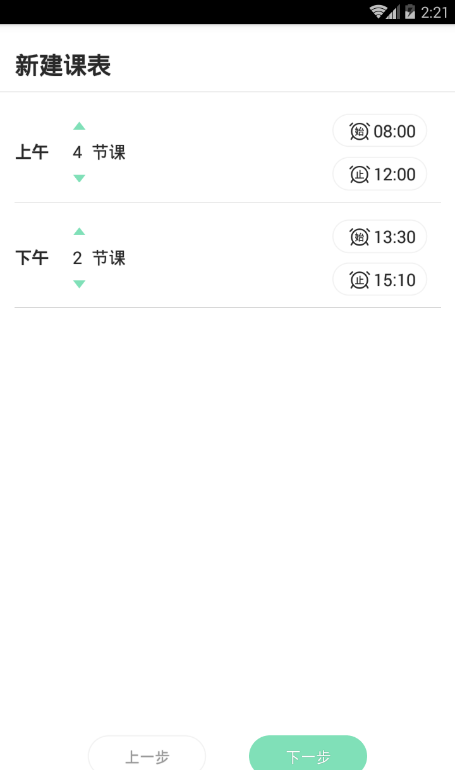Decrease morning class count with down arrow
The width and height of the screenshot is (455, 770).
pyautogui.click(x=79, y=178)
